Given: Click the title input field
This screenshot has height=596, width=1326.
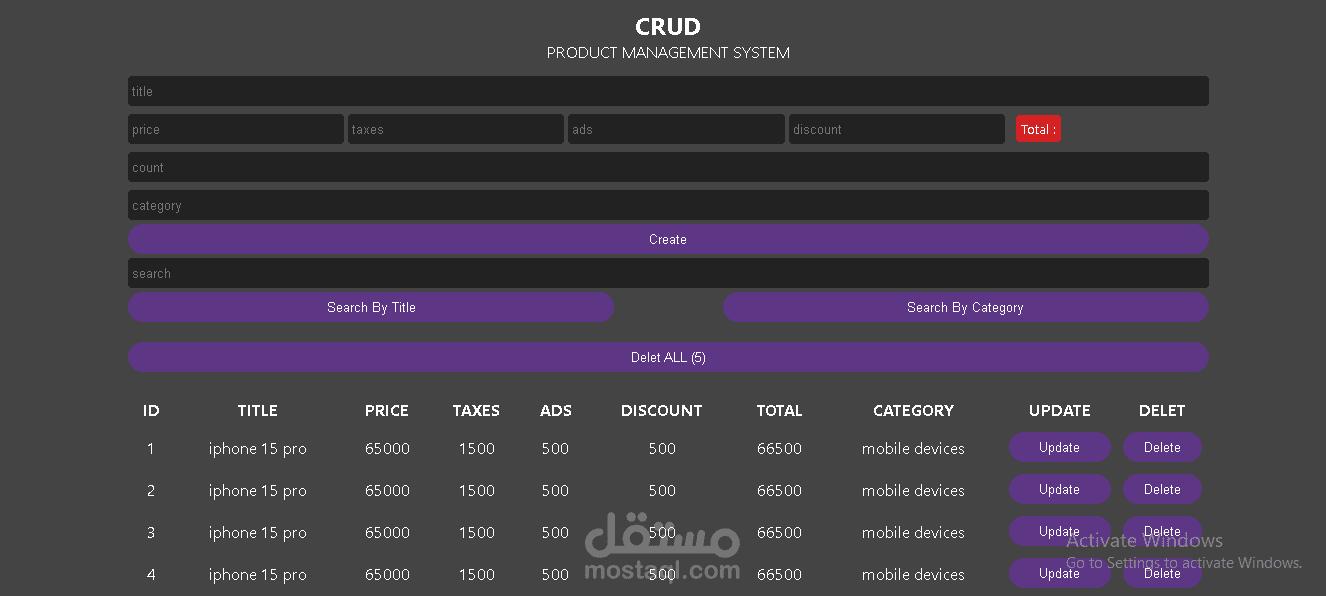Looking at the screenshot, I should (x=668, y=91).
